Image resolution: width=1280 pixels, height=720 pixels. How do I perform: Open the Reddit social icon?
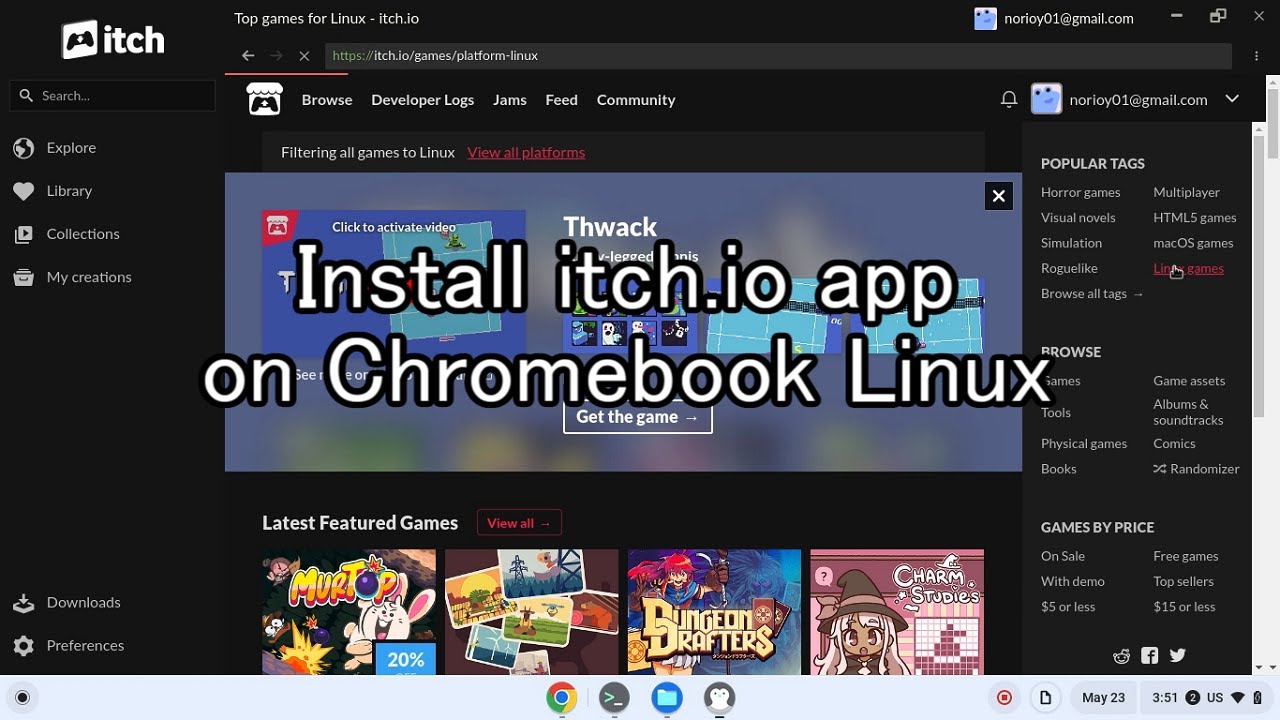[1122, 656]
